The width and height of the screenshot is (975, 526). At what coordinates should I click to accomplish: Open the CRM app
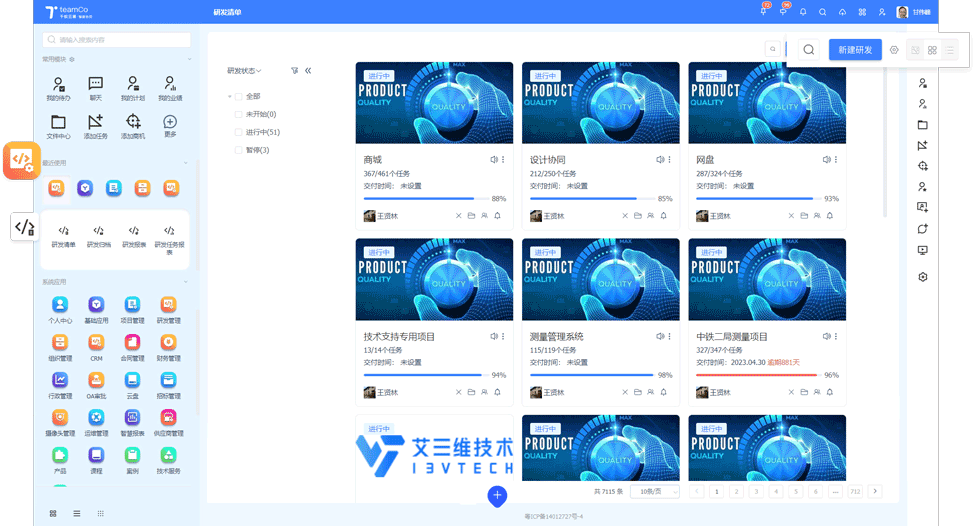tap(96, 348)
